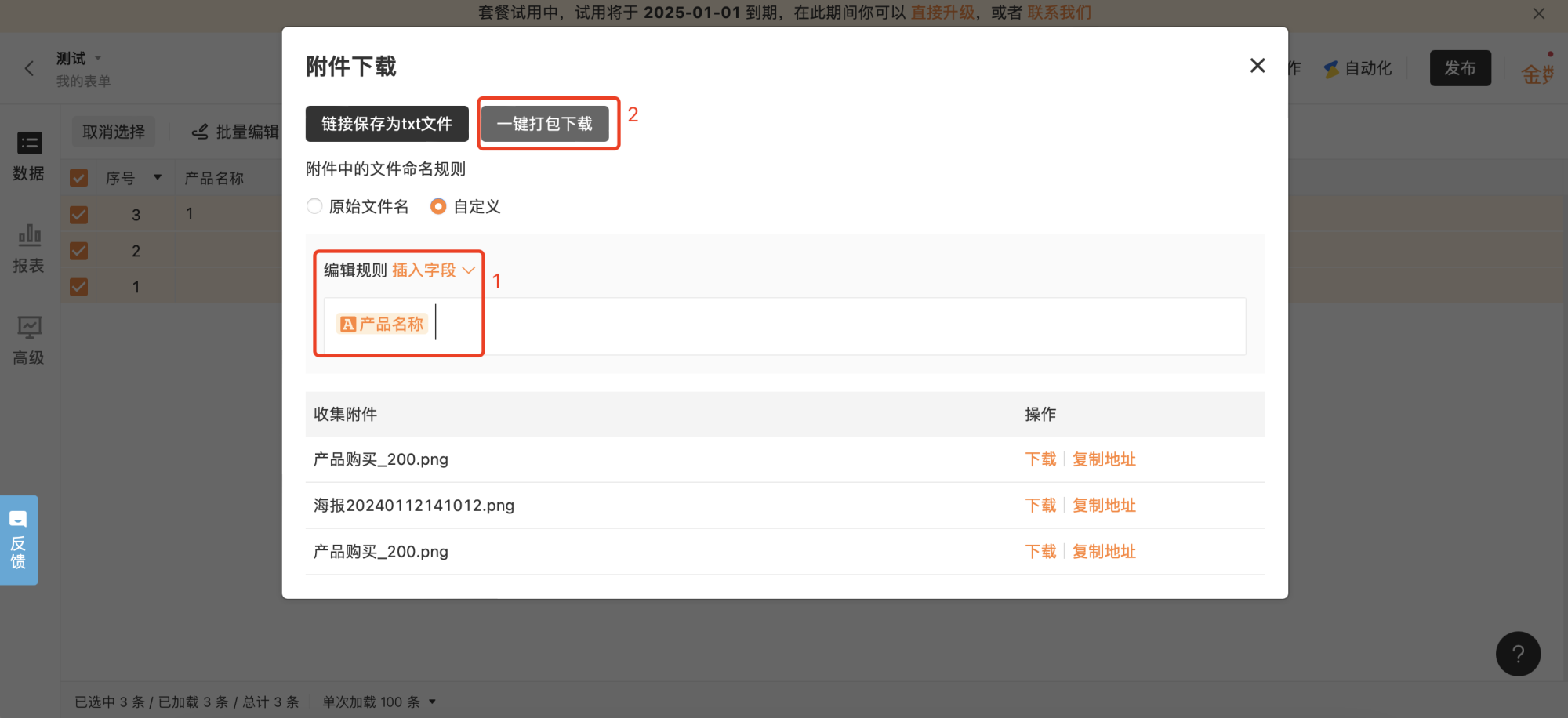Open the 报表 chart sidebar icon
1568x718 pixels.
[x=29, y=234]
